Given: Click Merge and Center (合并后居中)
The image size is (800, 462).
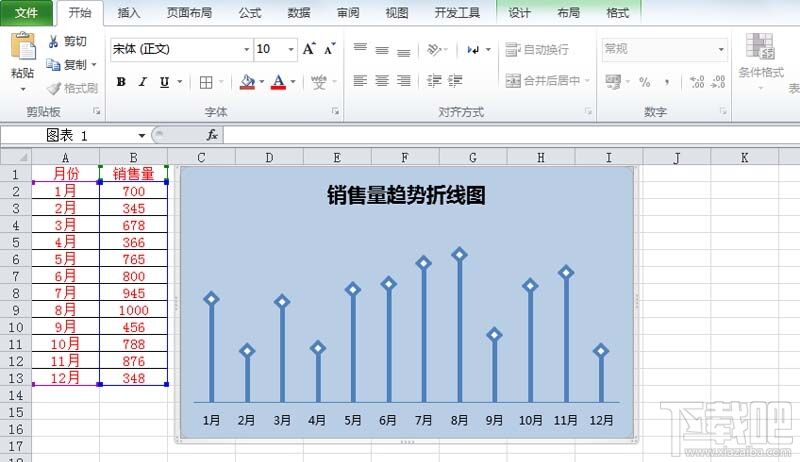Looking at the screenshot, I should (543, 80).
